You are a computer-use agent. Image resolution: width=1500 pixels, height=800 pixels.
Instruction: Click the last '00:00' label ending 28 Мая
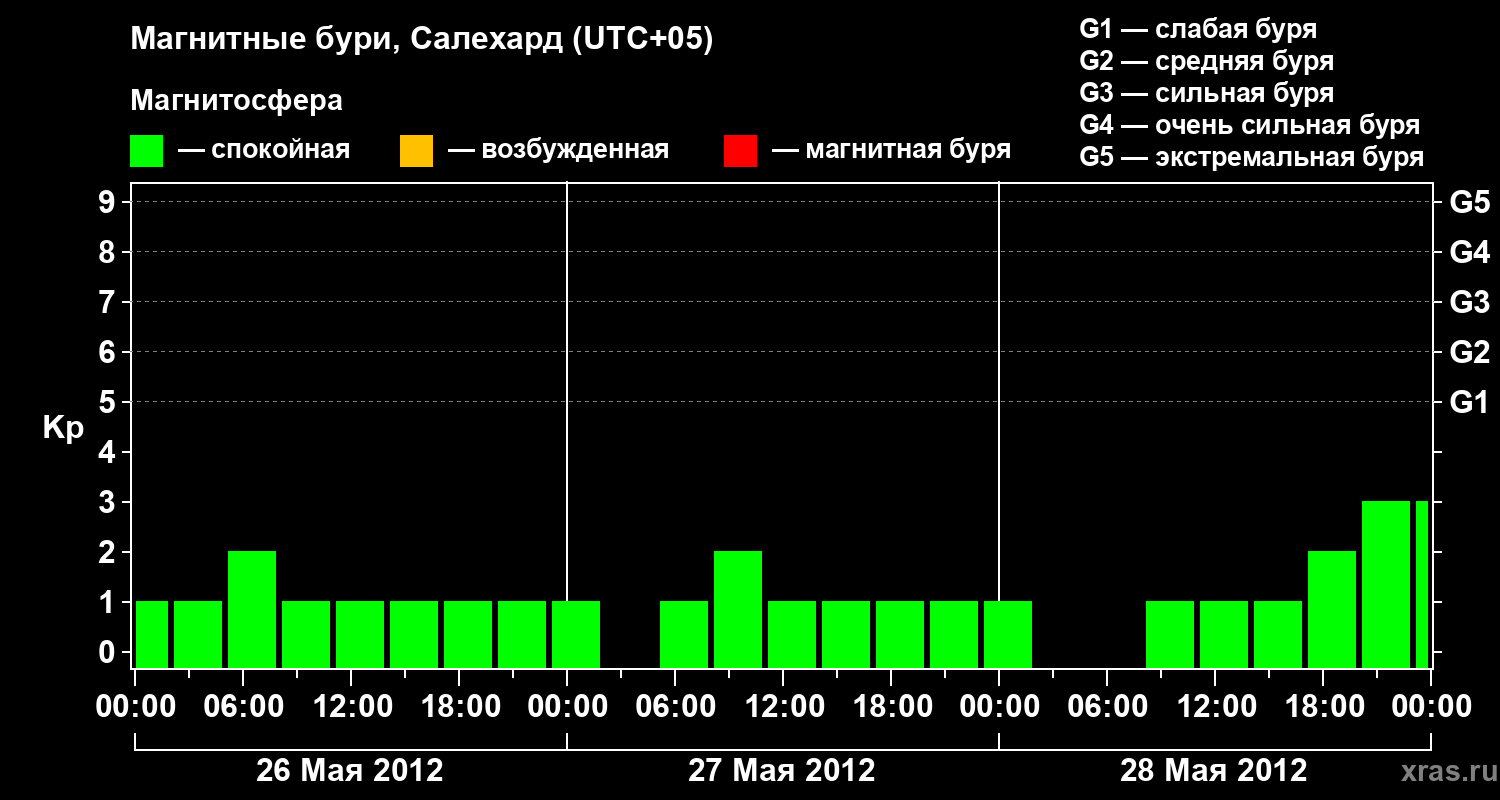click(x=1431, y=706)
